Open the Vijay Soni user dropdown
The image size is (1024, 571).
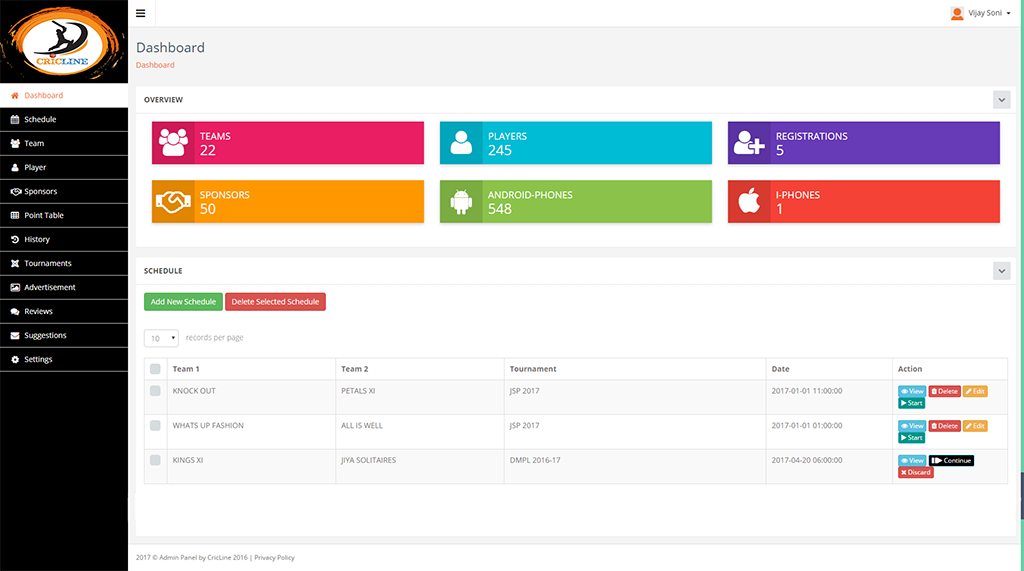981,13
